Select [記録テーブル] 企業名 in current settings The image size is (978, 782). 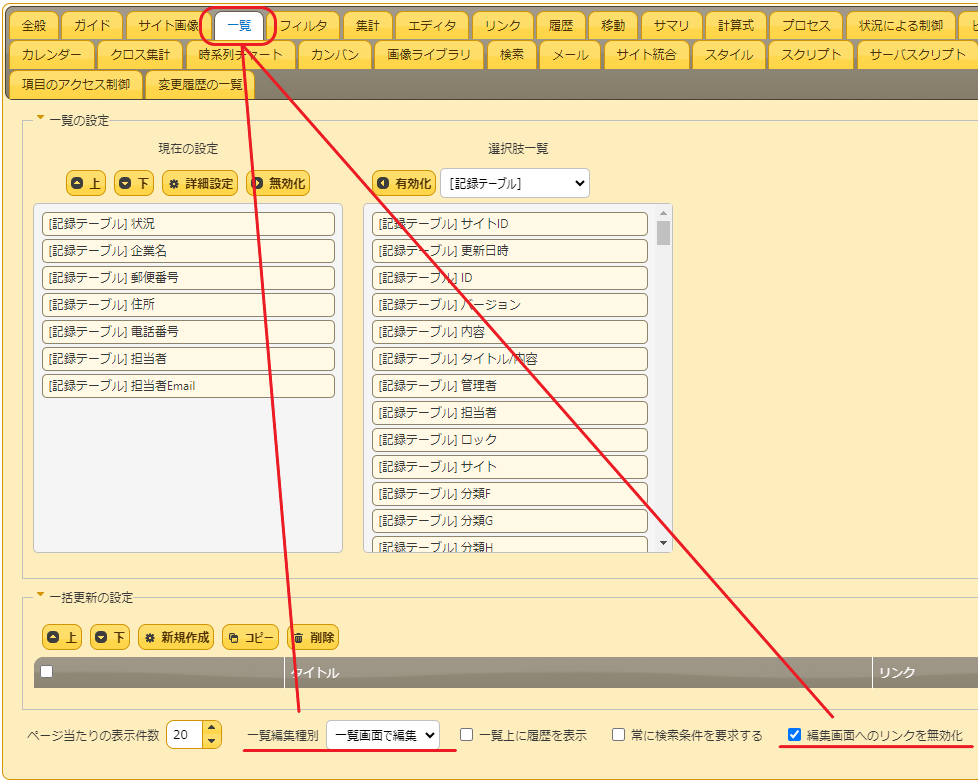[x=188, y=251]
